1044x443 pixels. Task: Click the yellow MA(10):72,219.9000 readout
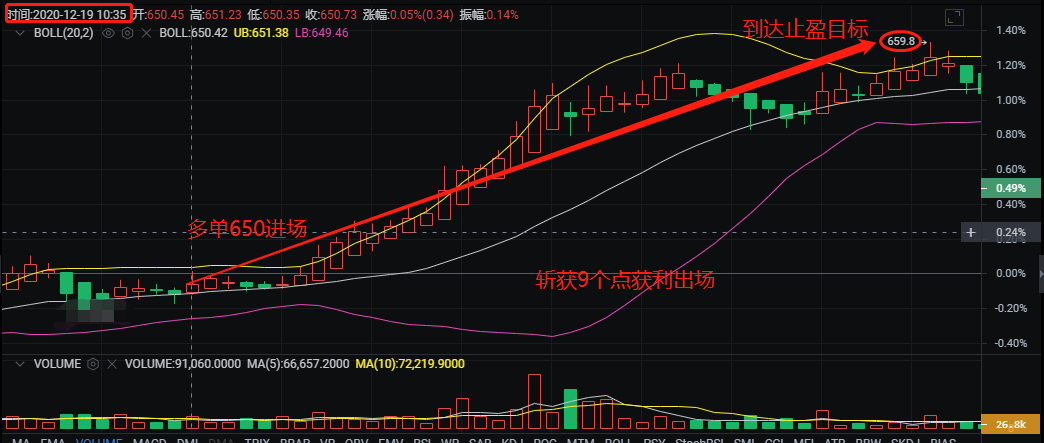coord(410,364)
